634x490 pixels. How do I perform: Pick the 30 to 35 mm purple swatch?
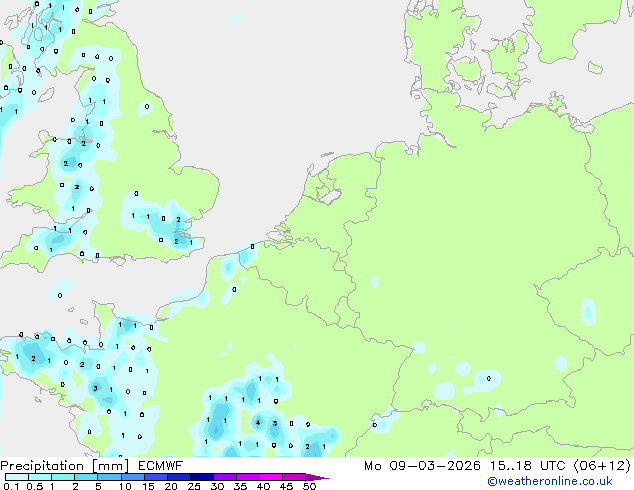tap(225, 477)
